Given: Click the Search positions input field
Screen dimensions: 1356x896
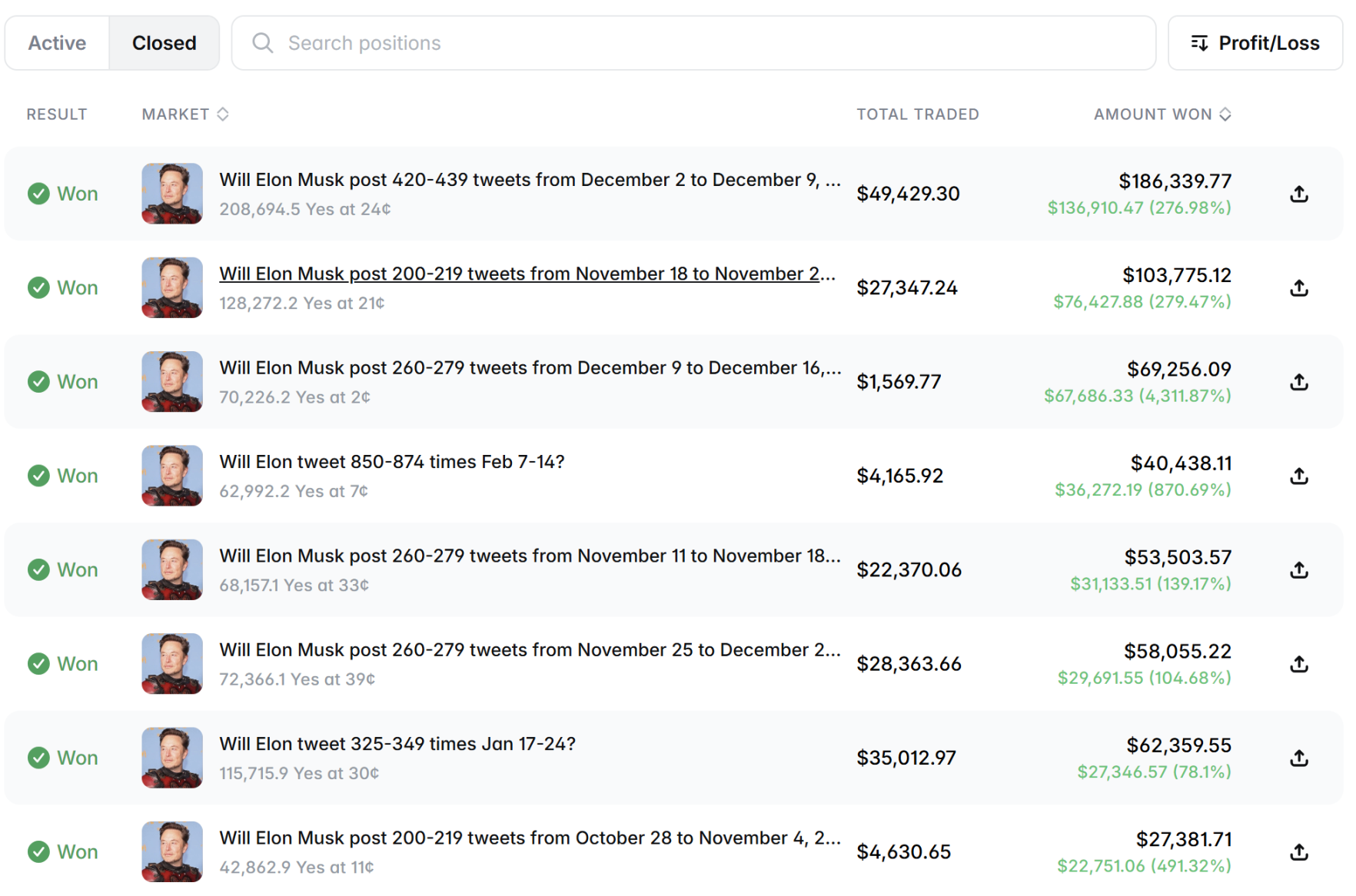Looking at the screenshot, I should click(692, 43).
